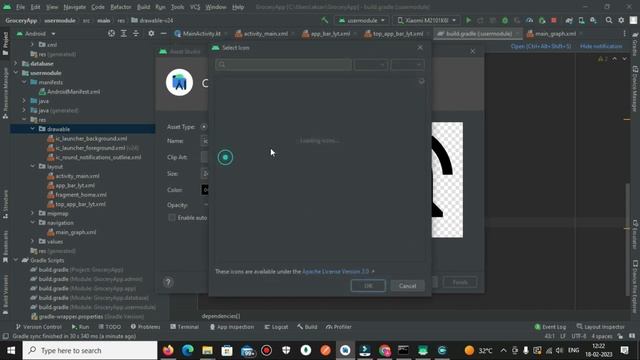The width and height of the screenshot is (640, 360).
Task: Open usermodule run configuration dropdown
Action: point(362,20)
